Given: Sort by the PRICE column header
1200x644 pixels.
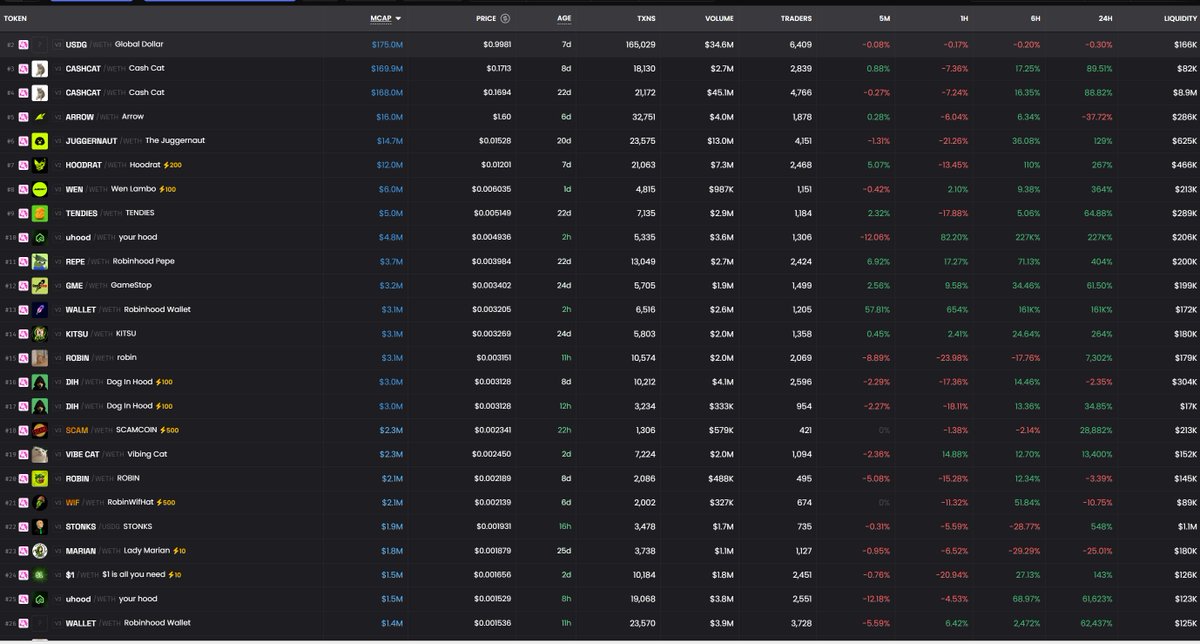Looking at the screenshot, I should [486, 18].
